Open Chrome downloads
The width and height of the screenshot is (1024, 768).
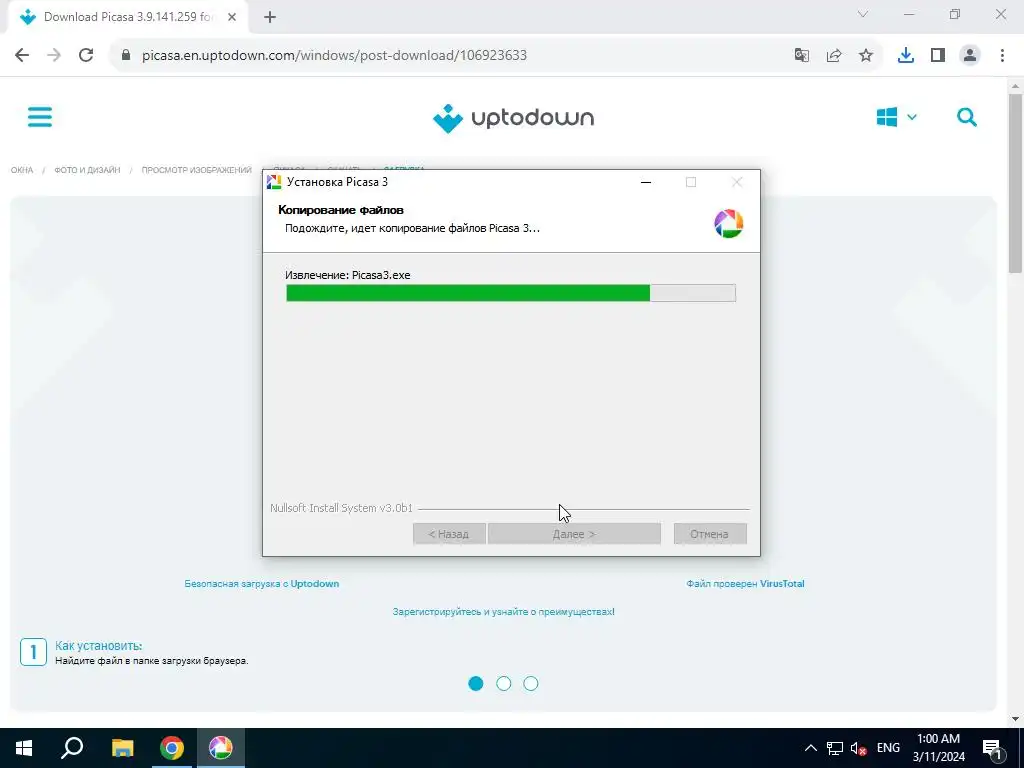click(x=906, y=55)
